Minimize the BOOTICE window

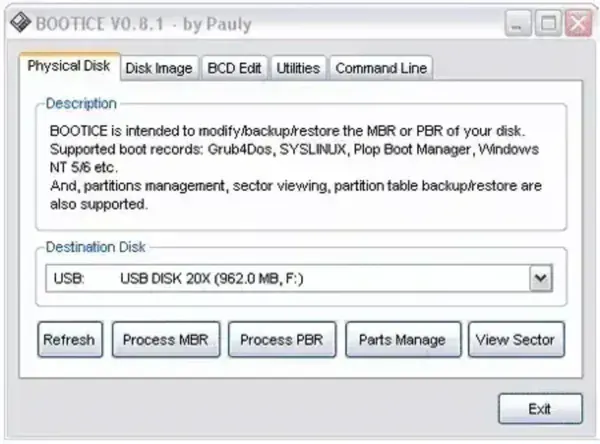click(x=518, y=24)
